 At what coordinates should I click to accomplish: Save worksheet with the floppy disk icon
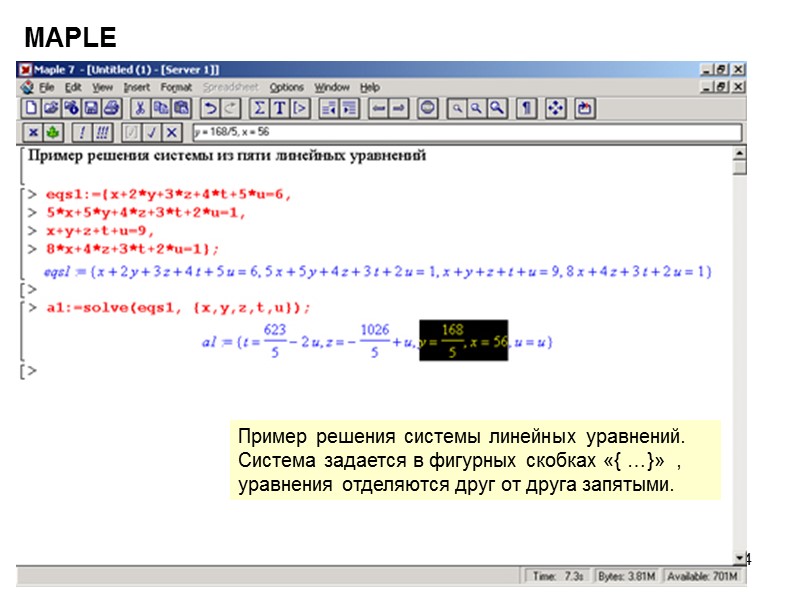(91, 108)
